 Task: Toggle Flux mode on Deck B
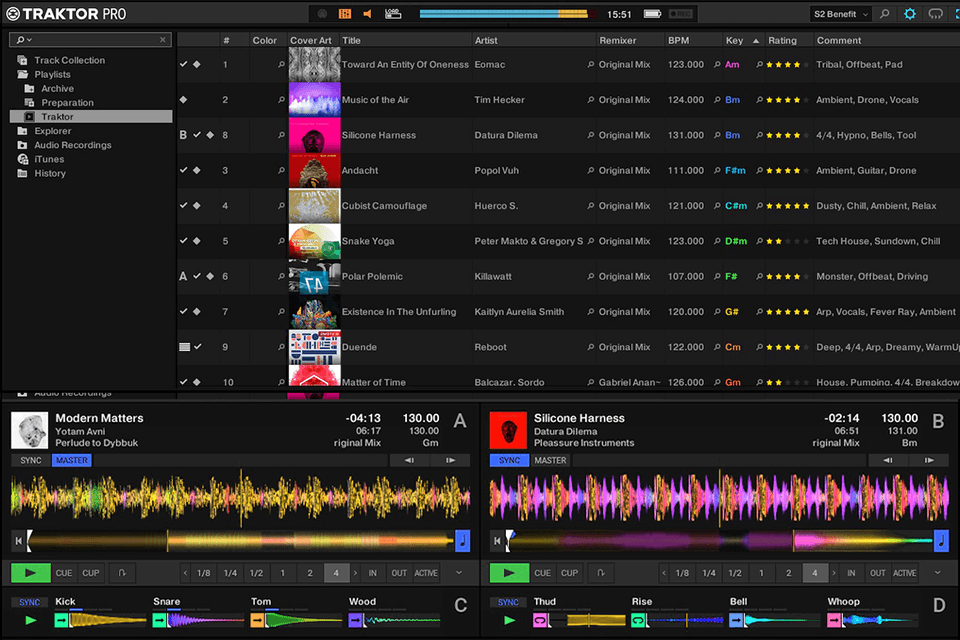click(x=601, y=573)
